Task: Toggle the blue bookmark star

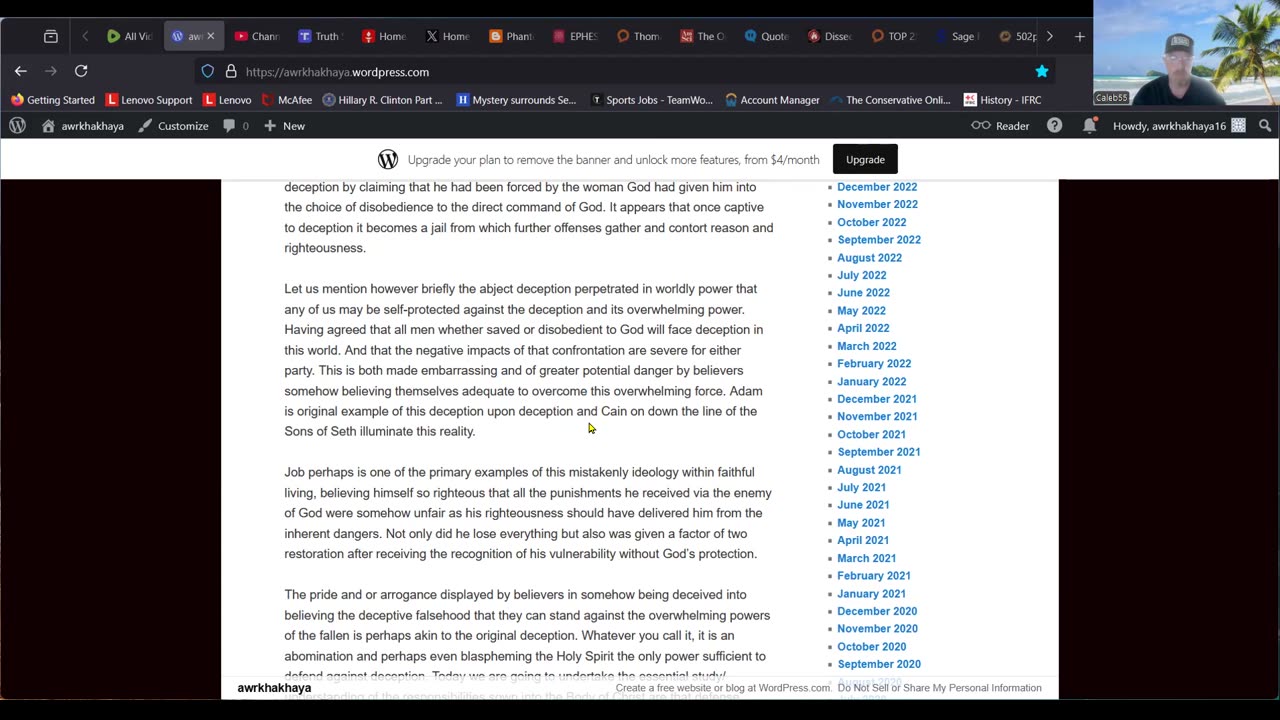Action: pos(1042,71)
